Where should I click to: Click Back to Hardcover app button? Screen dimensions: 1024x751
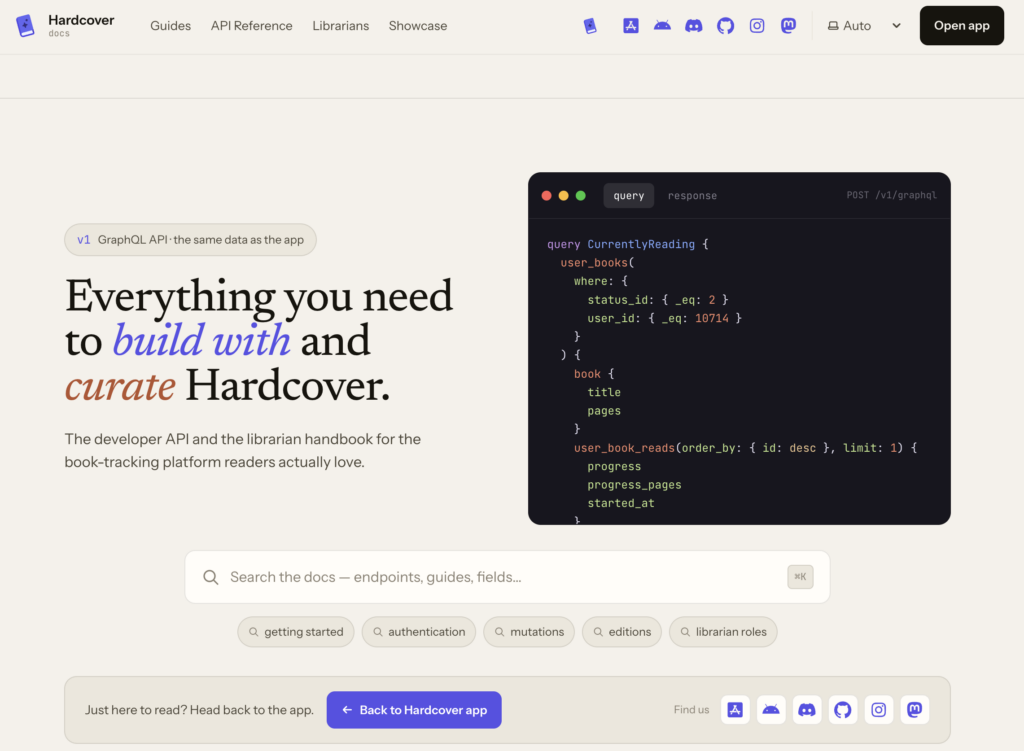click(x=414, y=710)
